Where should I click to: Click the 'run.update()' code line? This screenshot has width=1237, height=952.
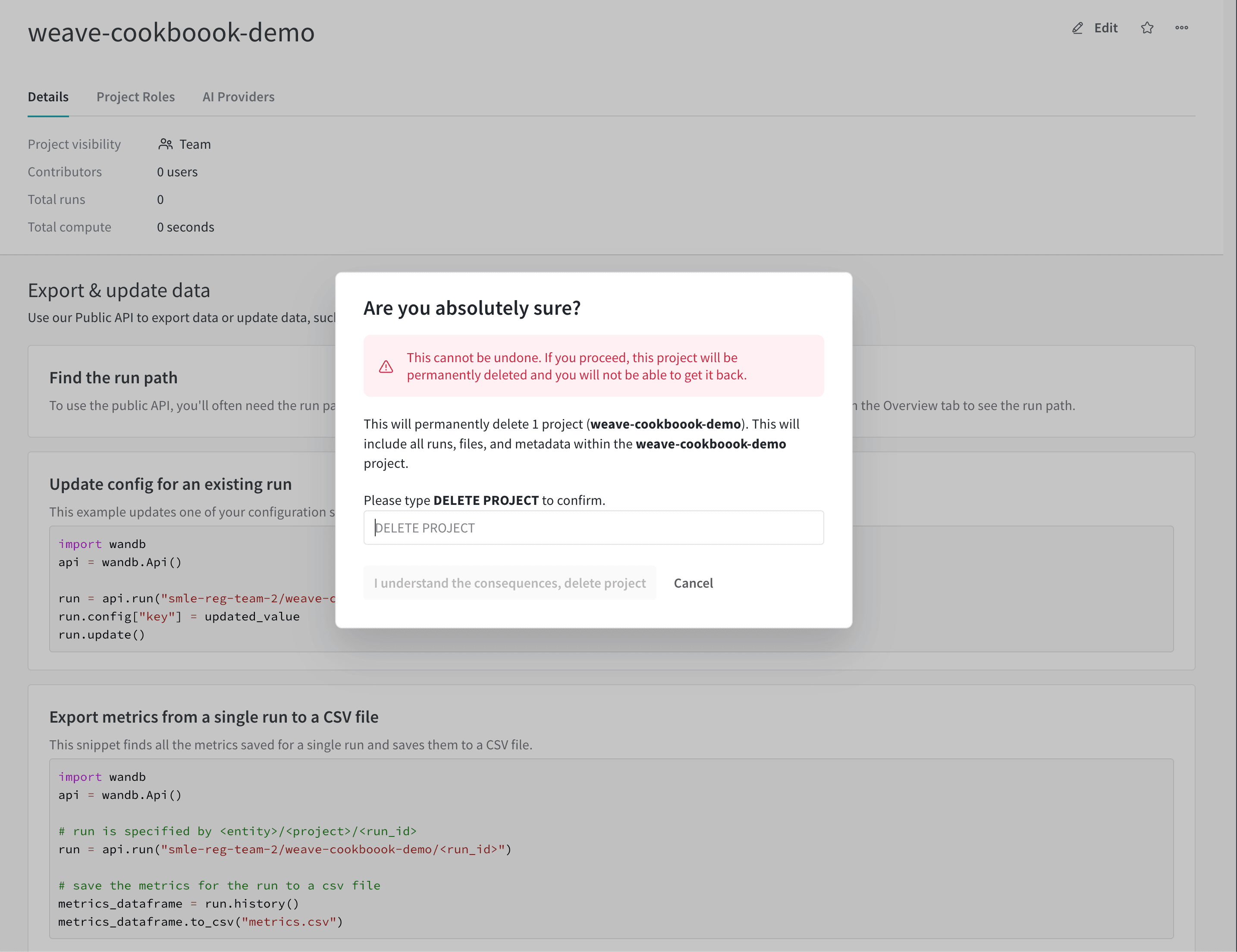tap(102, 634)
